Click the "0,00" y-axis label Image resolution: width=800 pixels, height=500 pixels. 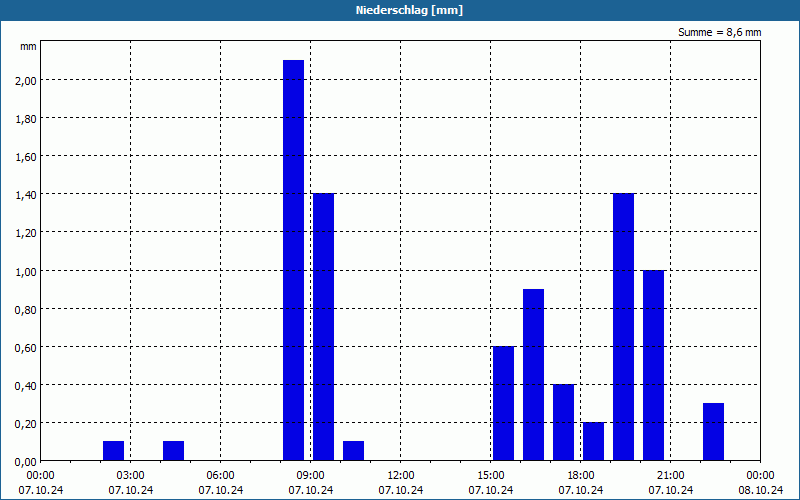tap(26, 462)
